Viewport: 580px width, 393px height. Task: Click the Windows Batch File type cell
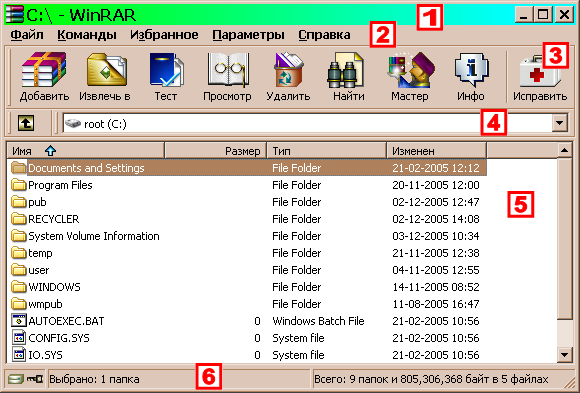tap(318, 321)
